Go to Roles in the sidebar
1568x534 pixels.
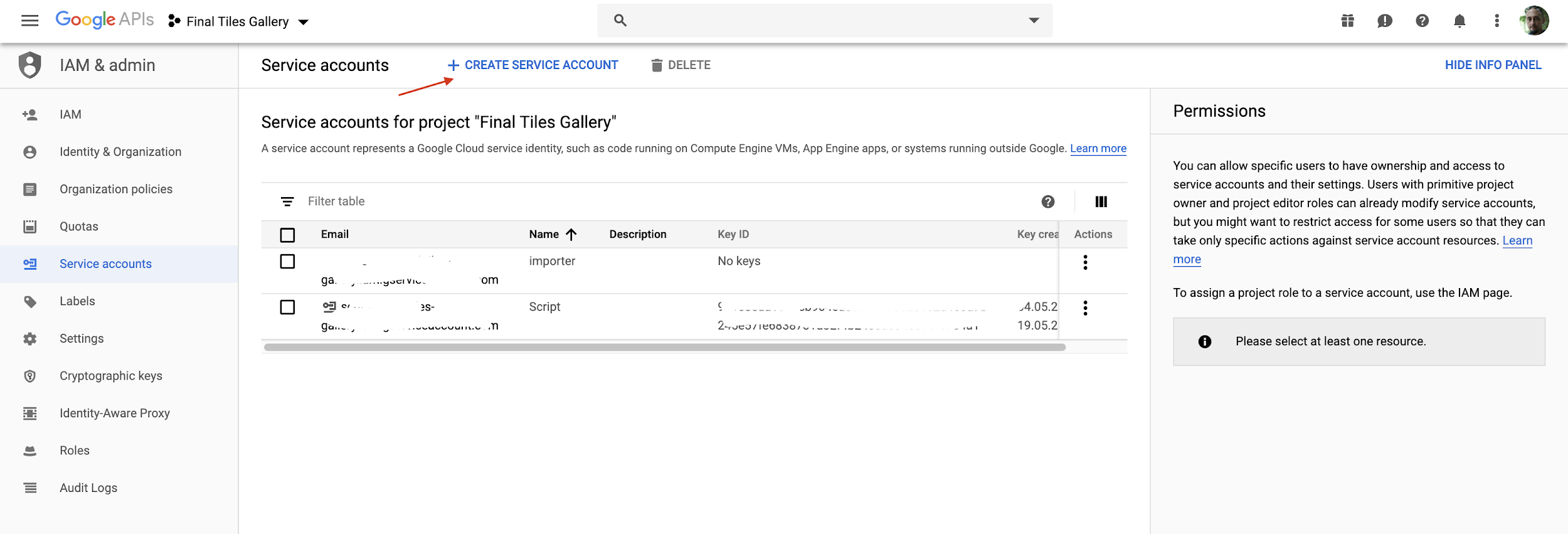[x=74, y=451]
